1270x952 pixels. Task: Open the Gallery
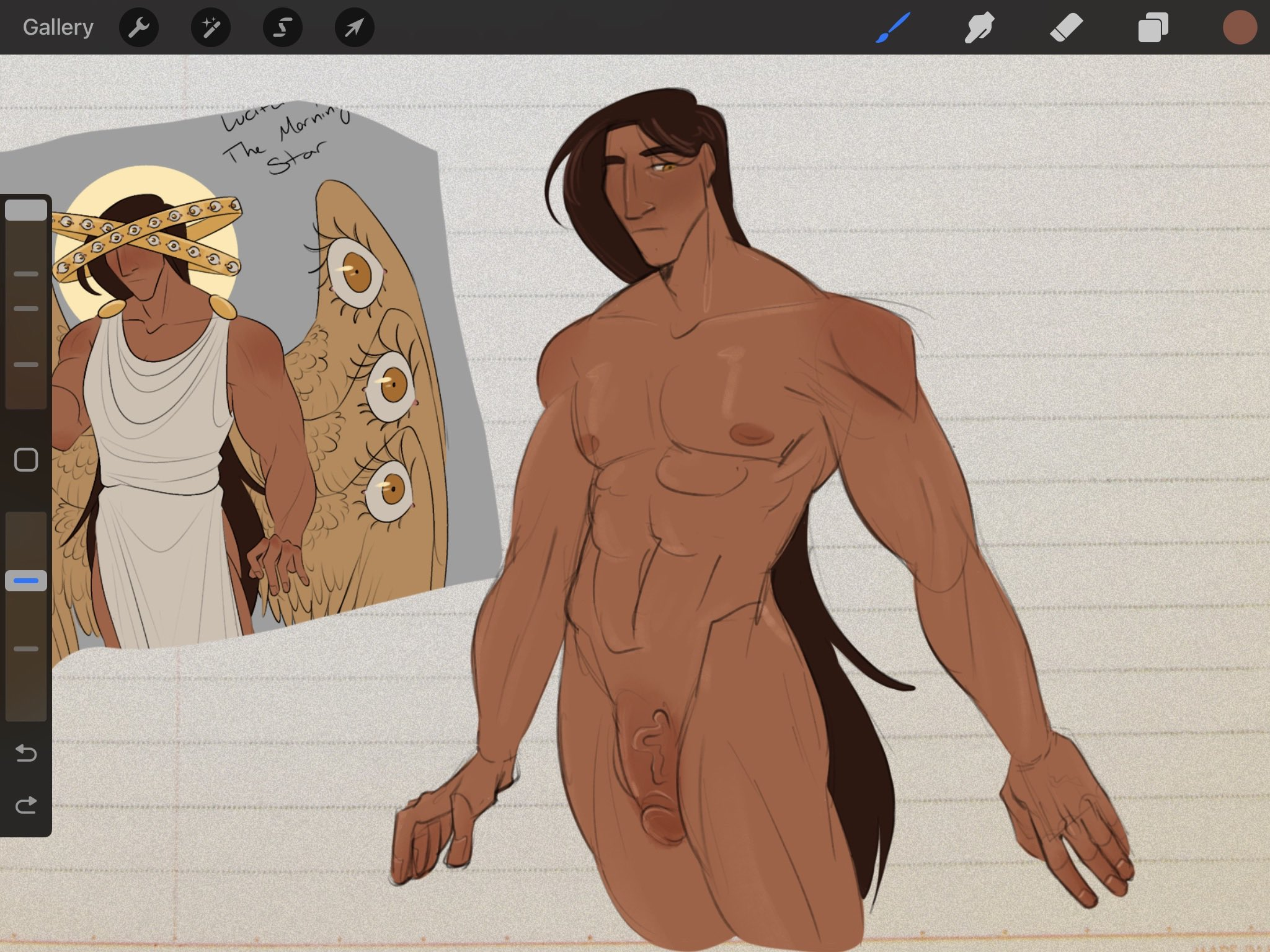coord(58,27)
